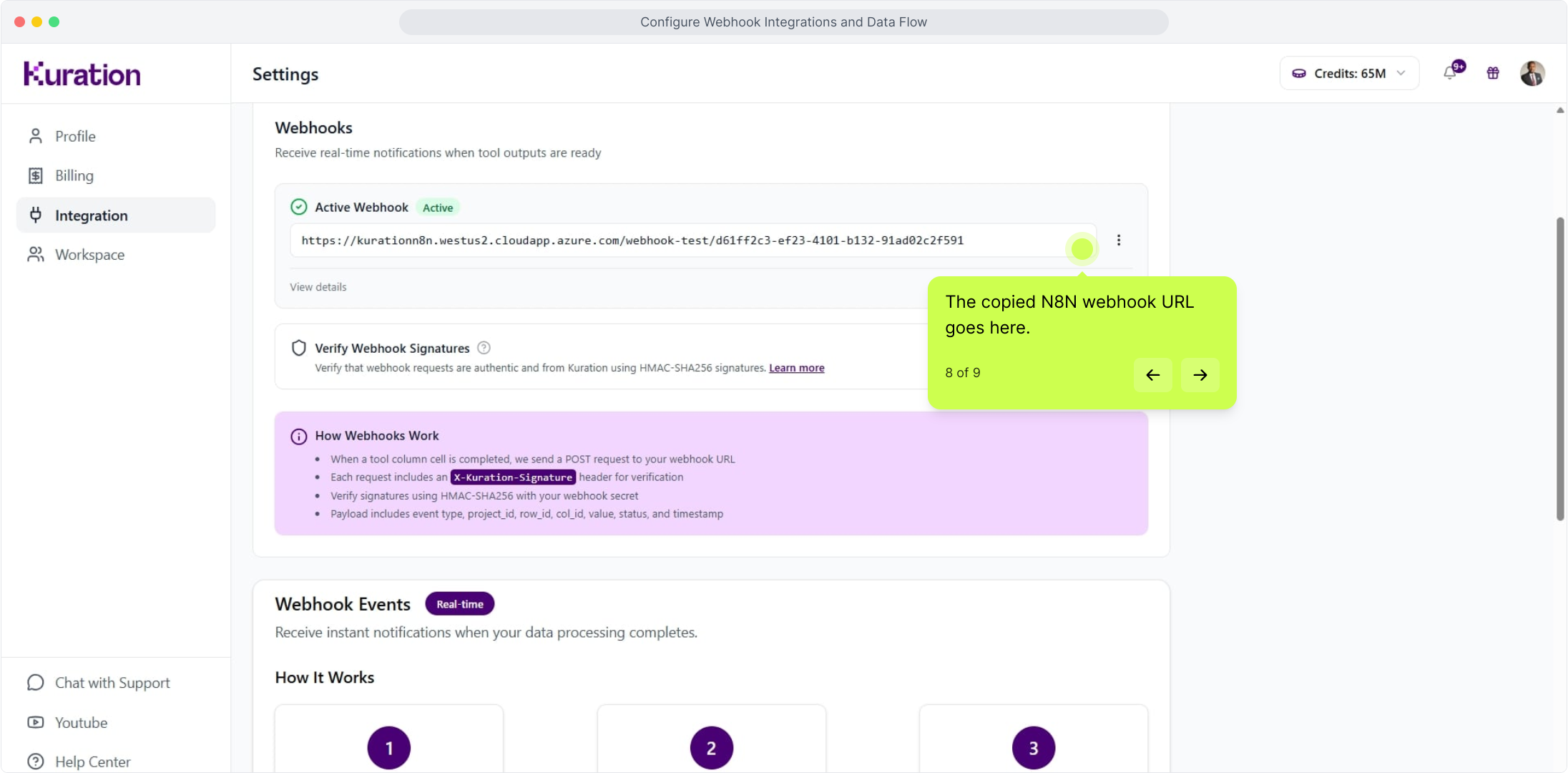This screenshot has height=773, width=1568.
Task: Click step 2 circle under How It Works
Action: [x=711, y=748]
